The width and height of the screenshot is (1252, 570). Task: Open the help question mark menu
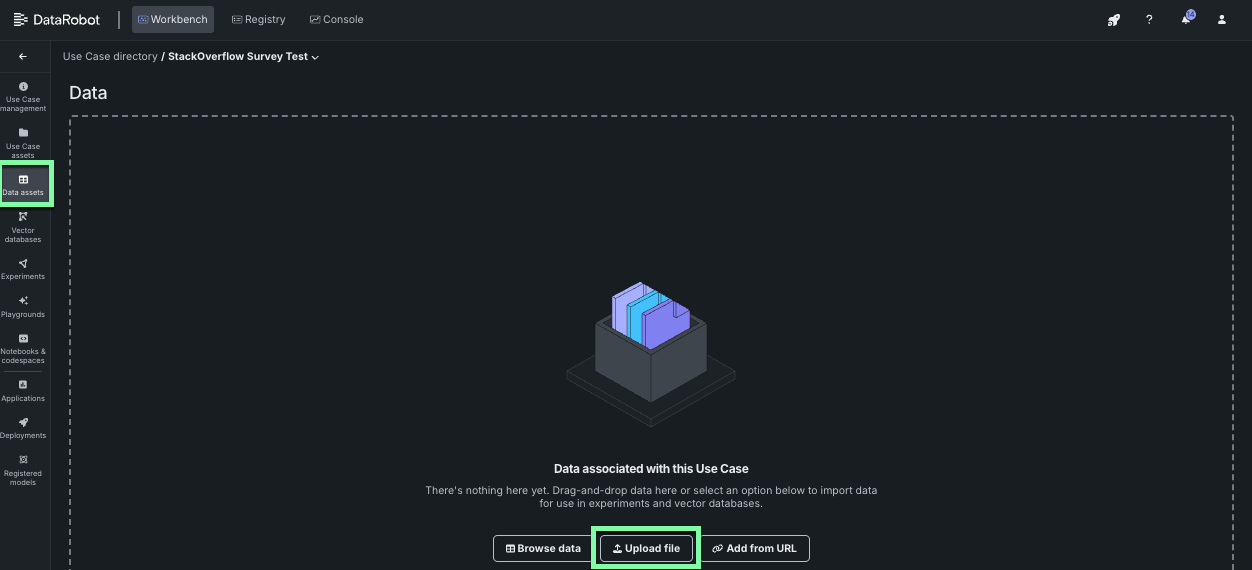point(1149,20)
